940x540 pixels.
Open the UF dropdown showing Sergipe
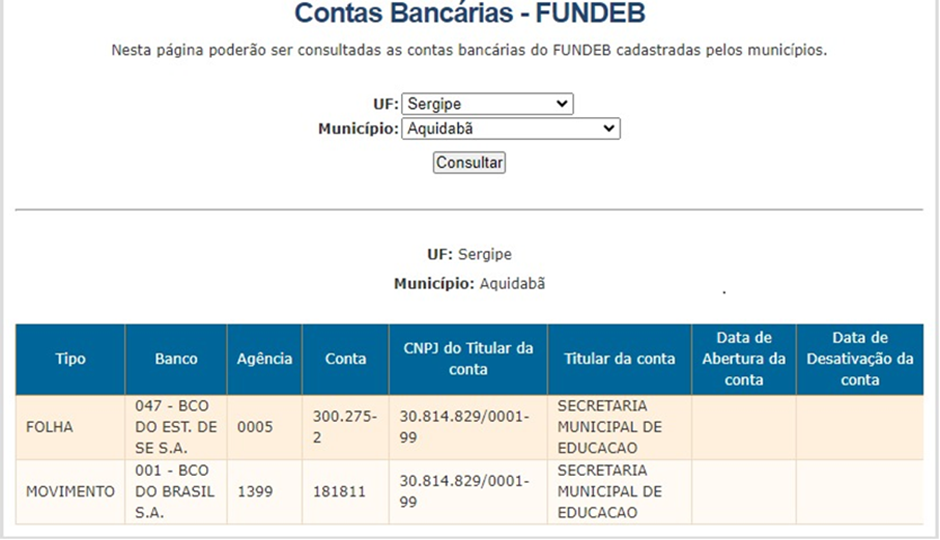point(487,104)
